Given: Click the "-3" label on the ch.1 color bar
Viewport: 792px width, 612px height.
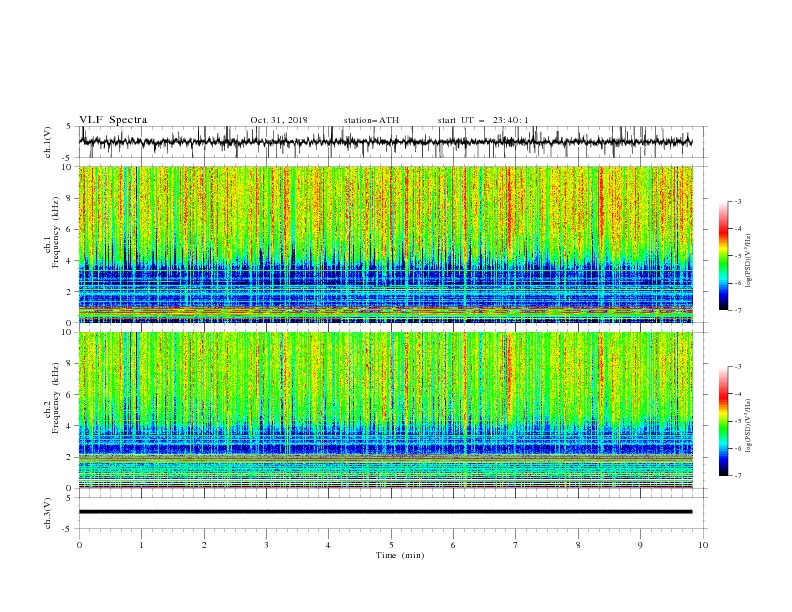Looking at the screenshot, I should tap(738, 201).
